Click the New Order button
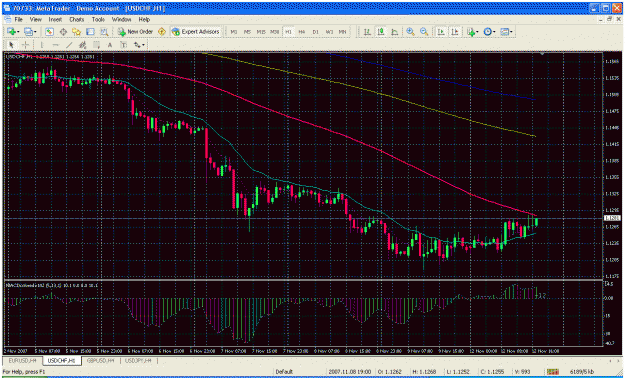The height and width of the screenshot is (378, 625). click(x=135, y=32)
